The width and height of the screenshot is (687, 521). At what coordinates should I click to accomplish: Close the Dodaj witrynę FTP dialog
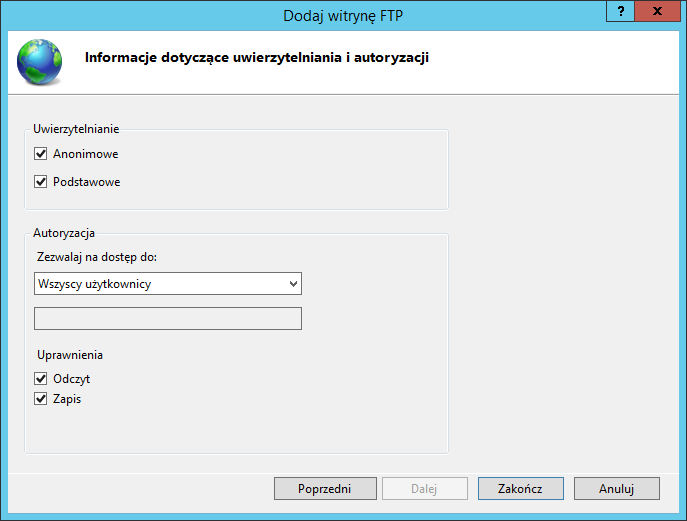coord(657,11)
